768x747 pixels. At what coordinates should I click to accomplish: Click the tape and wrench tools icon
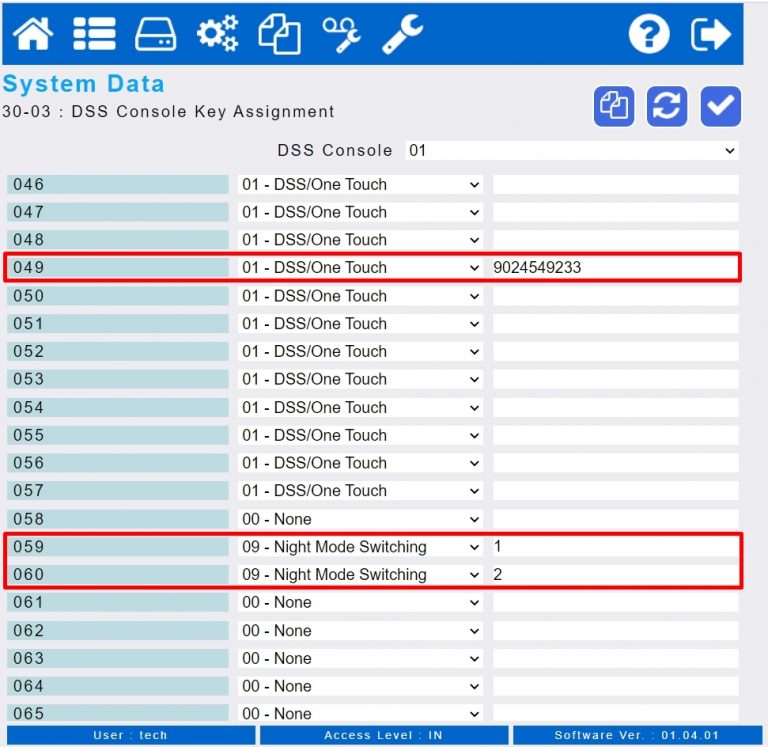[x=342, y=34]
